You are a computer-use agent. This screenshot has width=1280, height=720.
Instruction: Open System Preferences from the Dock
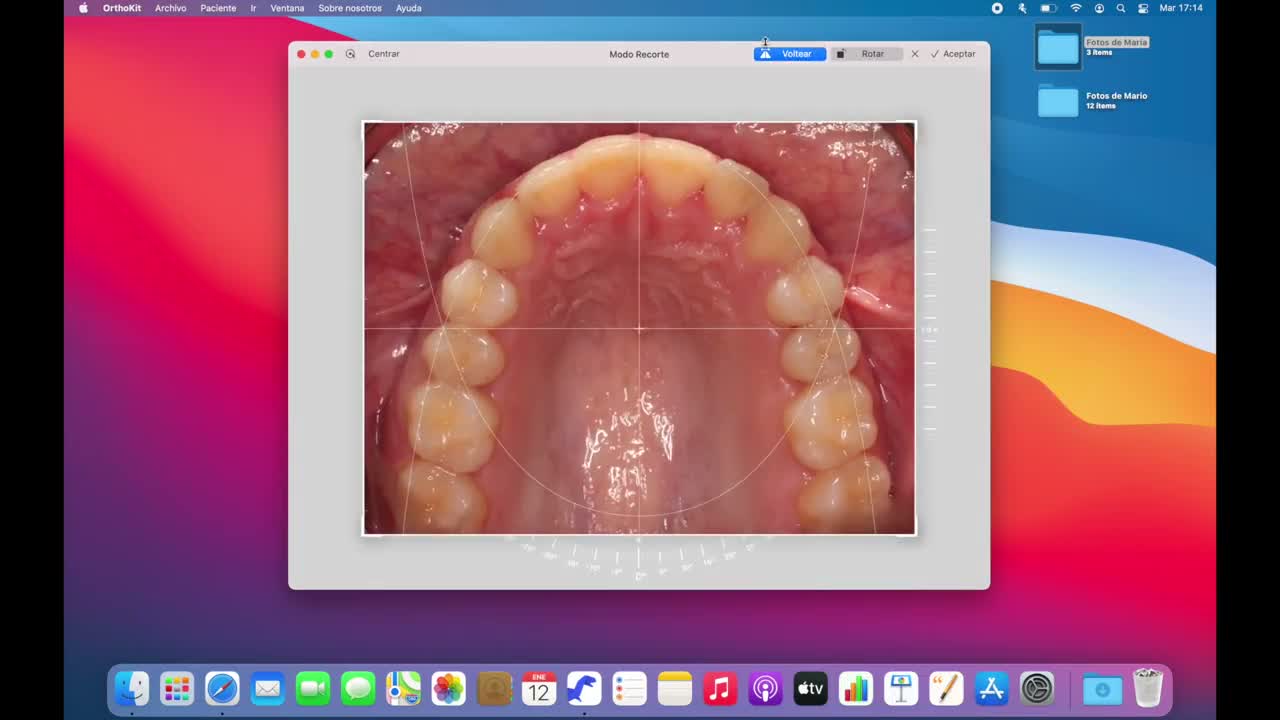click(1037, 689)
